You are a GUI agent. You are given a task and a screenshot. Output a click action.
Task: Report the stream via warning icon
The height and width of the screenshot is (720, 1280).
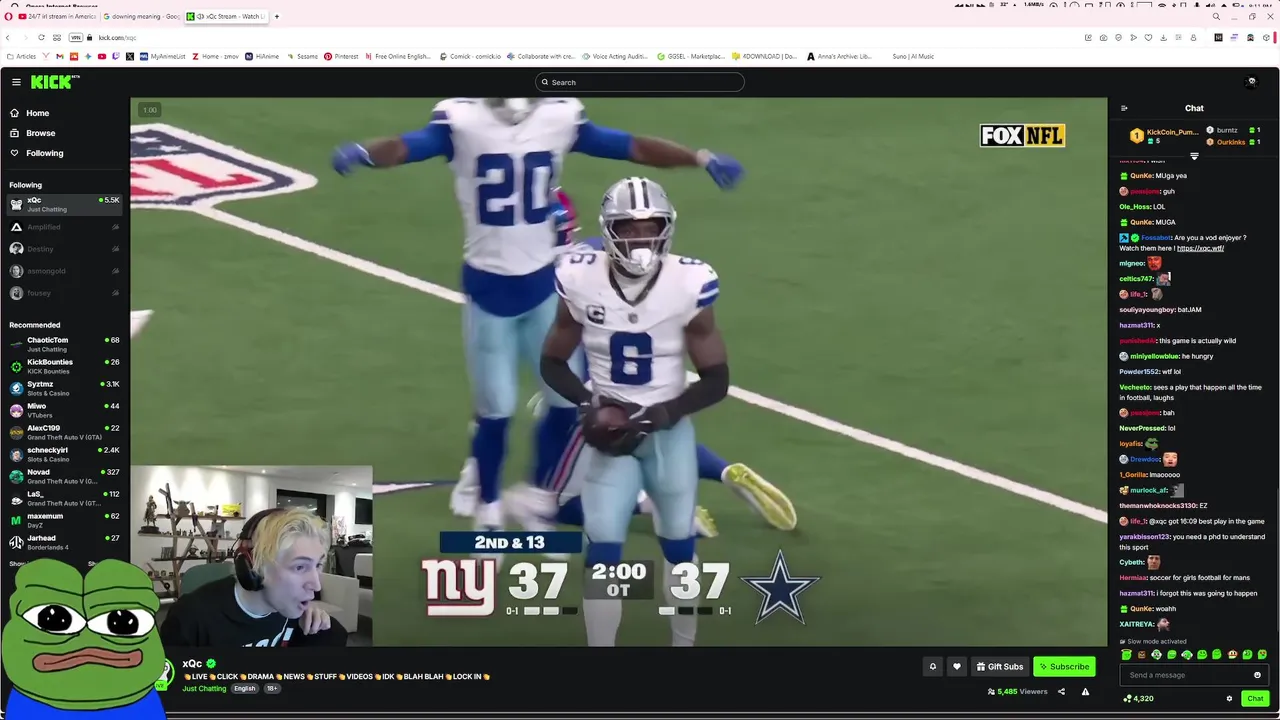1085,691
